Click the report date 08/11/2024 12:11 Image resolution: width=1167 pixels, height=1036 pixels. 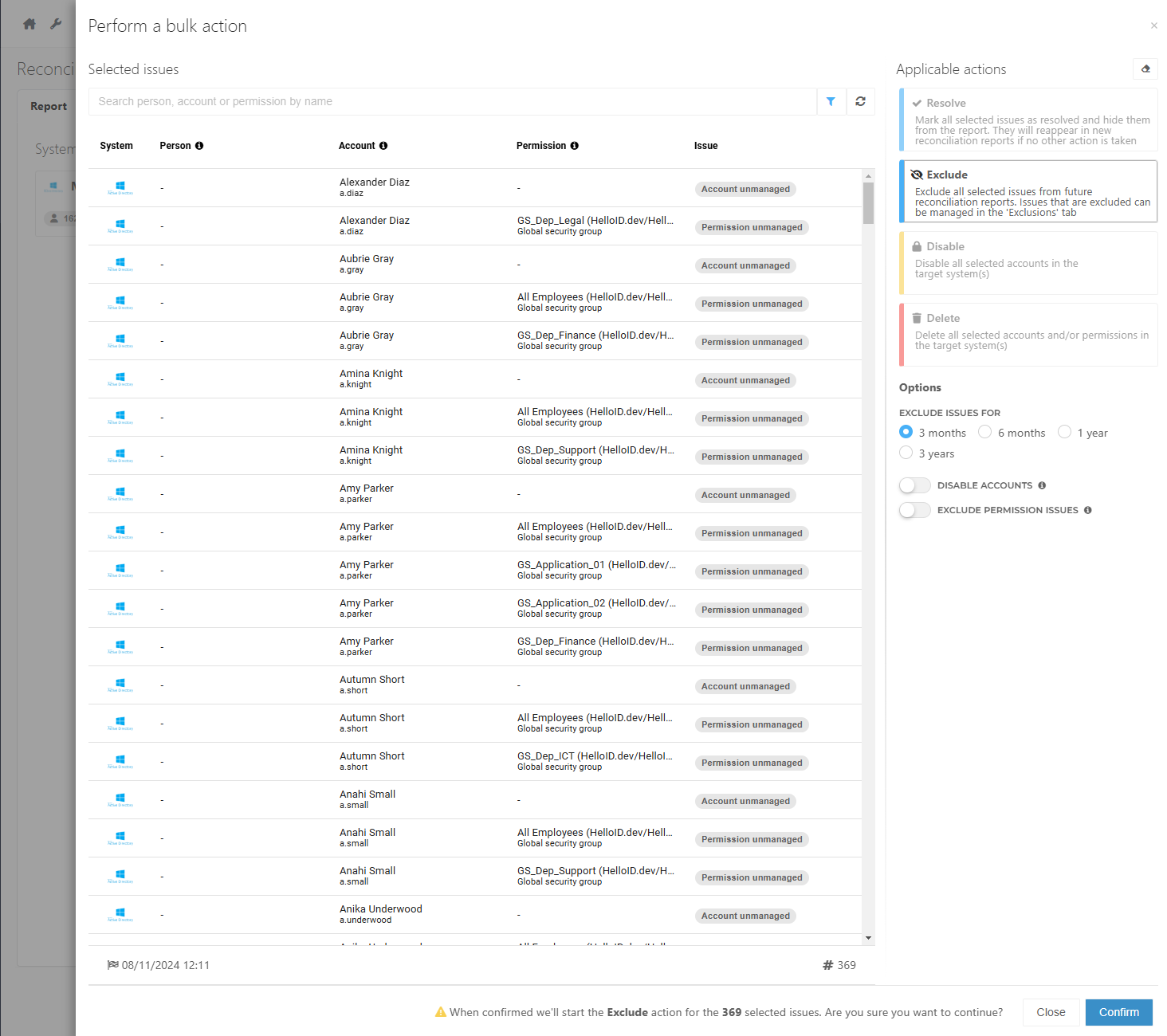[165, 965]
